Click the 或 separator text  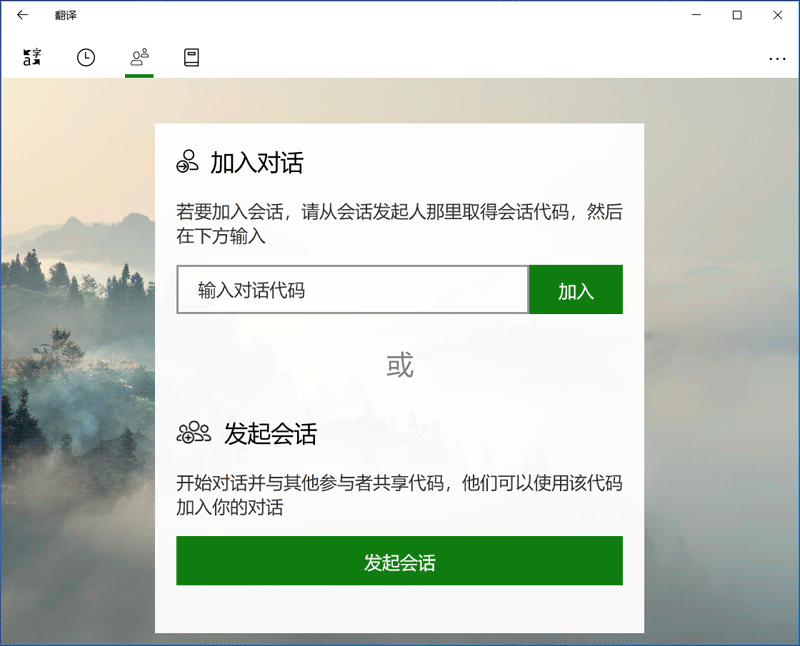point(399,365)
